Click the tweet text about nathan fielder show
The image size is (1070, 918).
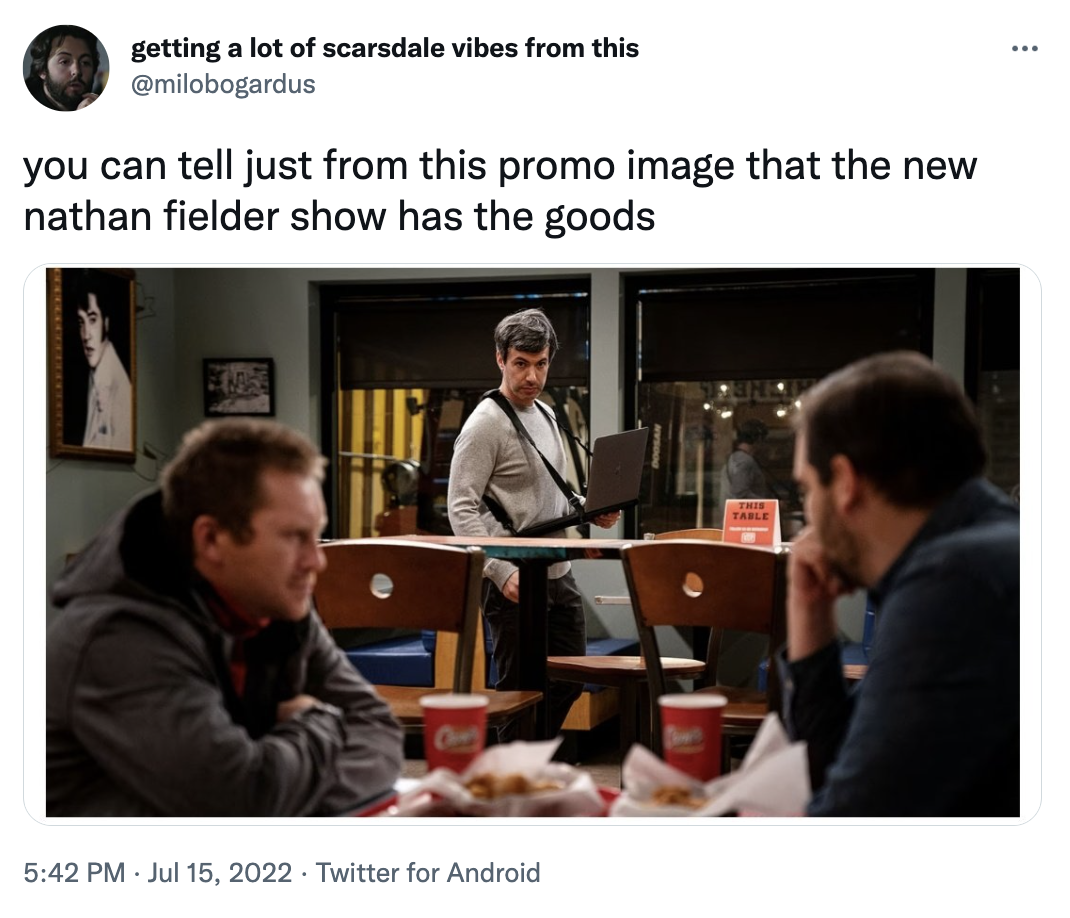point(500,190)
